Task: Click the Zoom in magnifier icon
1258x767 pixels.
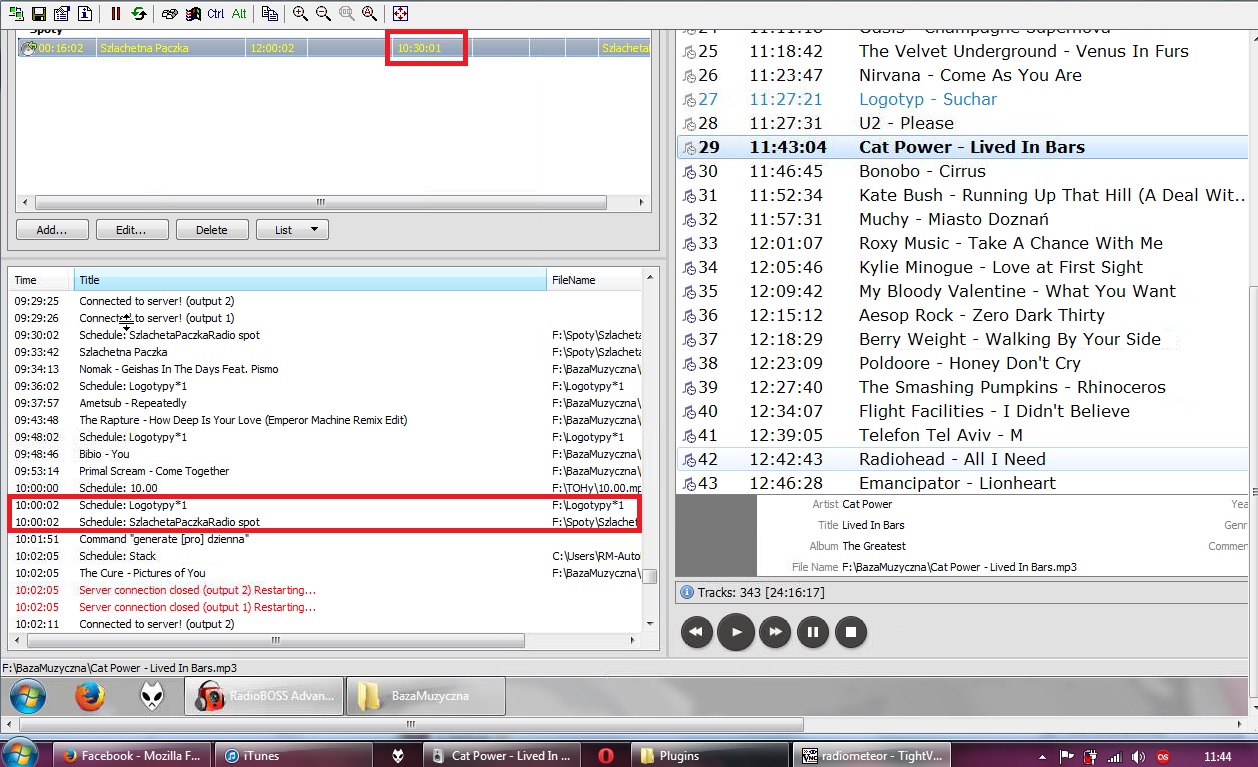Action: click(301, 14)
